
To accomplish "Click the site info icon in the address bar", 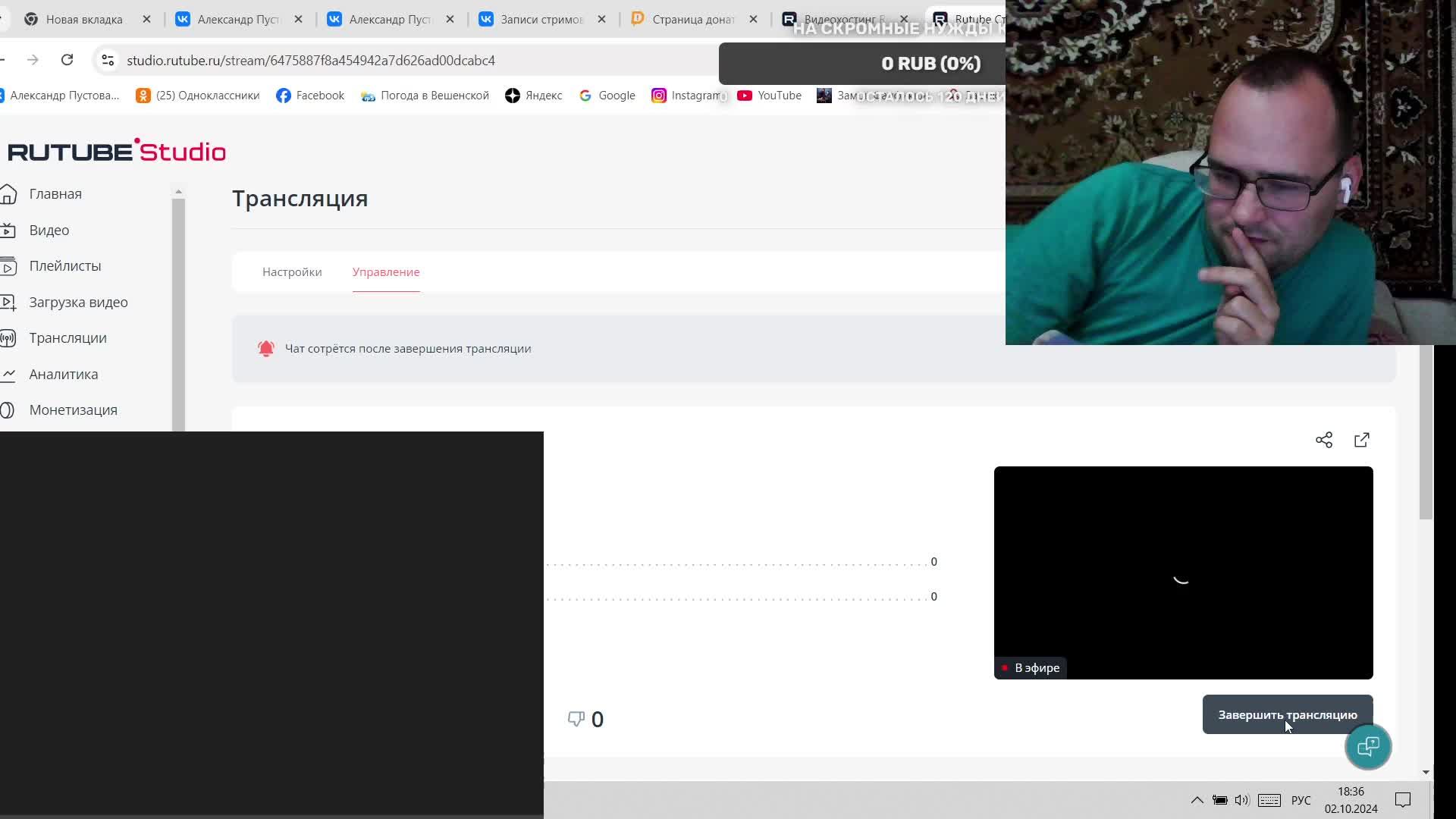I will (108, 60).
